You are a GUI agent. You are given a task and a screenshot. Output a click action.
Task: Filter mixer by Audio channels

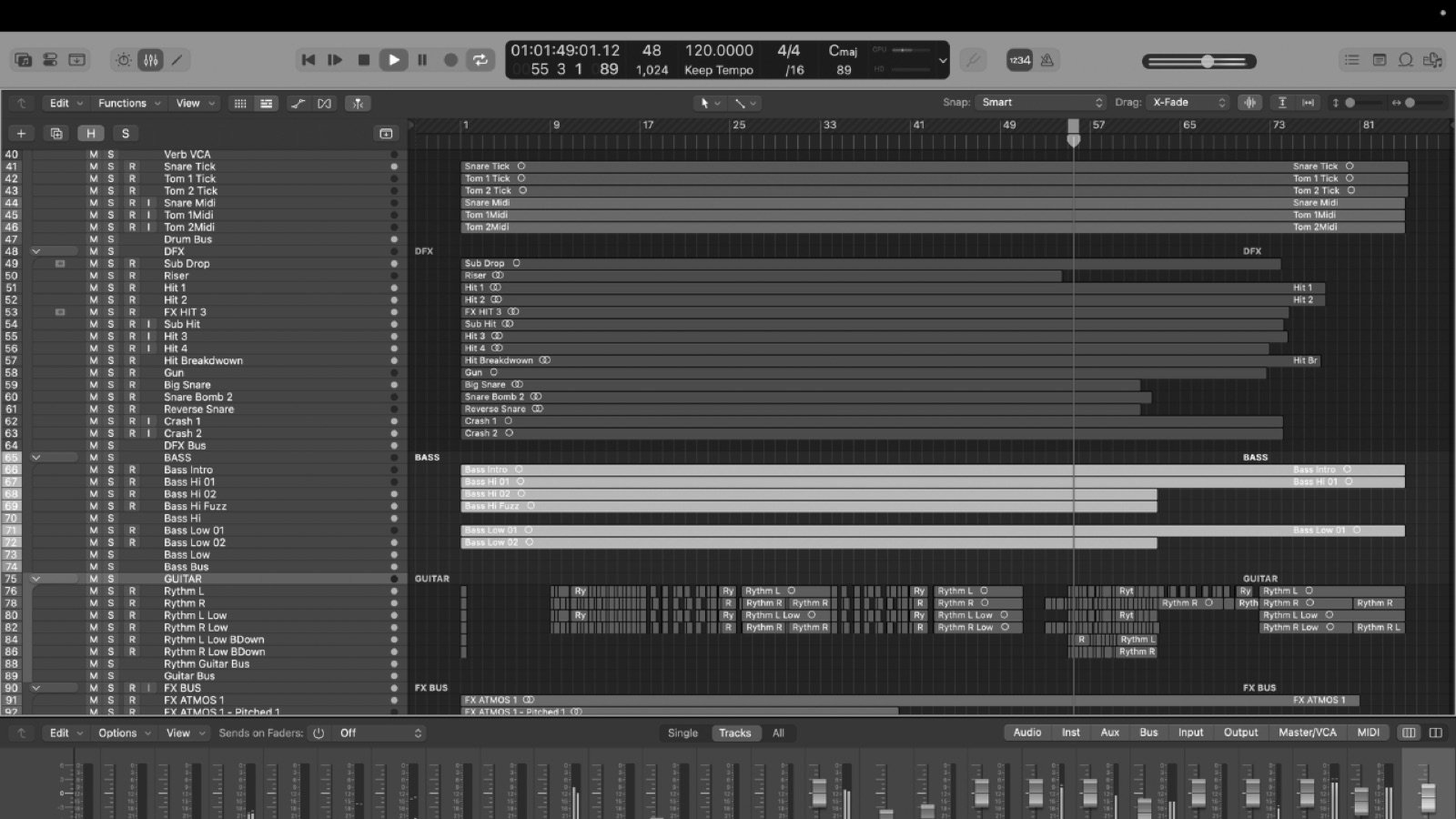tap(1027, 733)
